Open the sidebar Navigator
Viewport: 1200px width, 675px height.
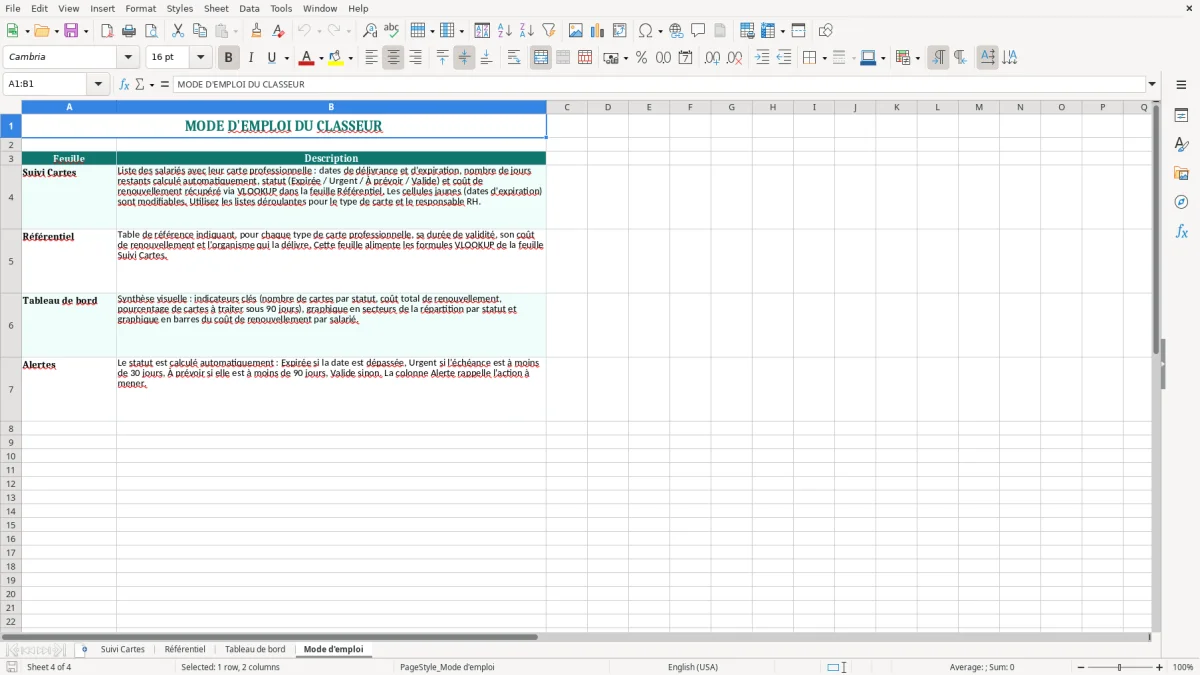point(1181,202)
